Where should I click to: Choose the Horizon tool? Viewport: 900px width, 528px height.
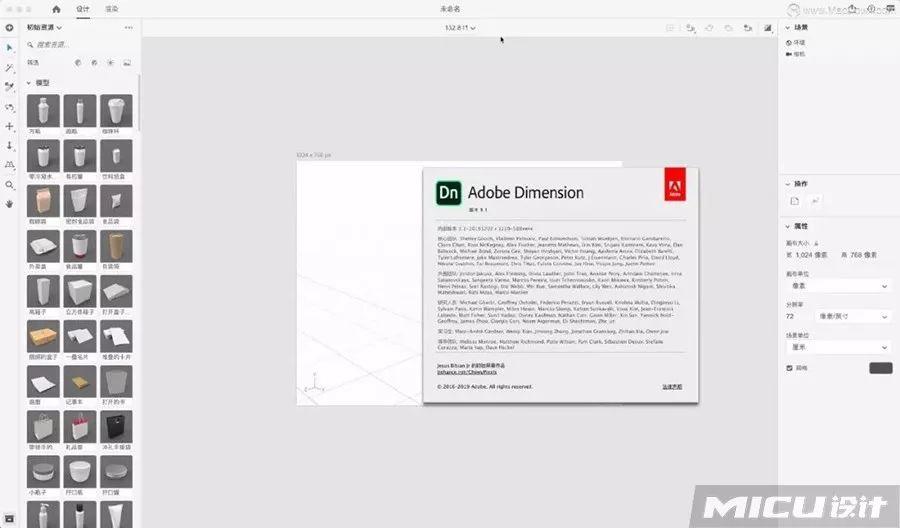(x=9, y=165)
